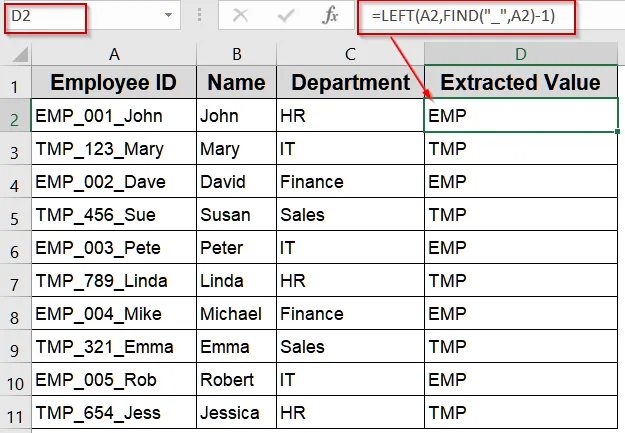Image resolution: width=625 pixels, height=433 pixels.
Task: Select Mary's IT department cell
Action: 350,149
